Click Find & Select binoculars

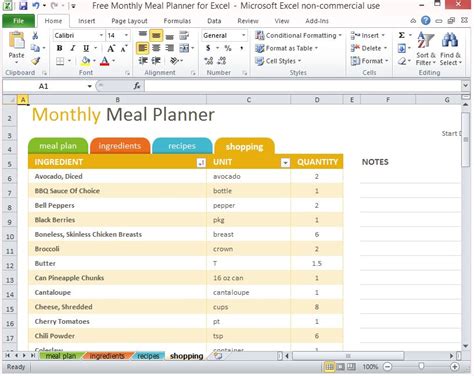click(x=450, y=49)
